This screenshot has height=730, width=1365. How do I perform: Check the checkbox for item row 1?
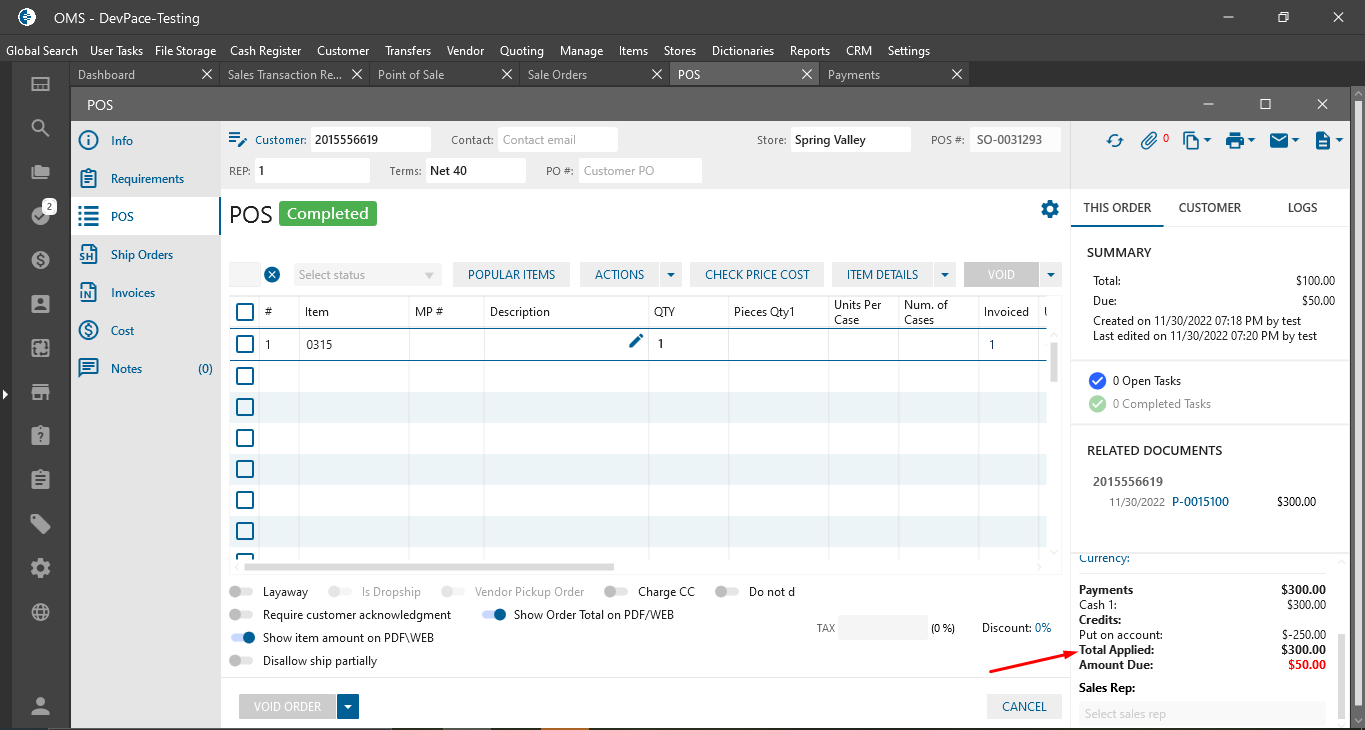(245, 344)
